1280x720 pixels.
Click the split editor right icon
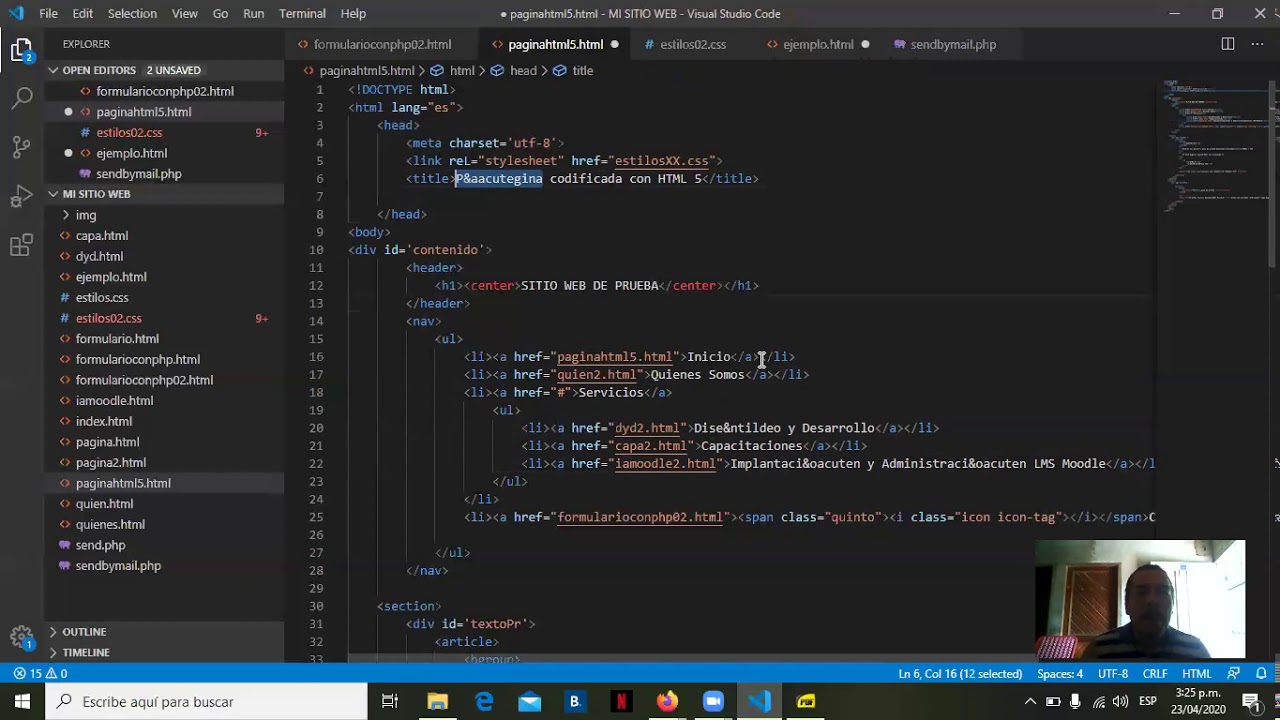click(x=1227, y=44)
